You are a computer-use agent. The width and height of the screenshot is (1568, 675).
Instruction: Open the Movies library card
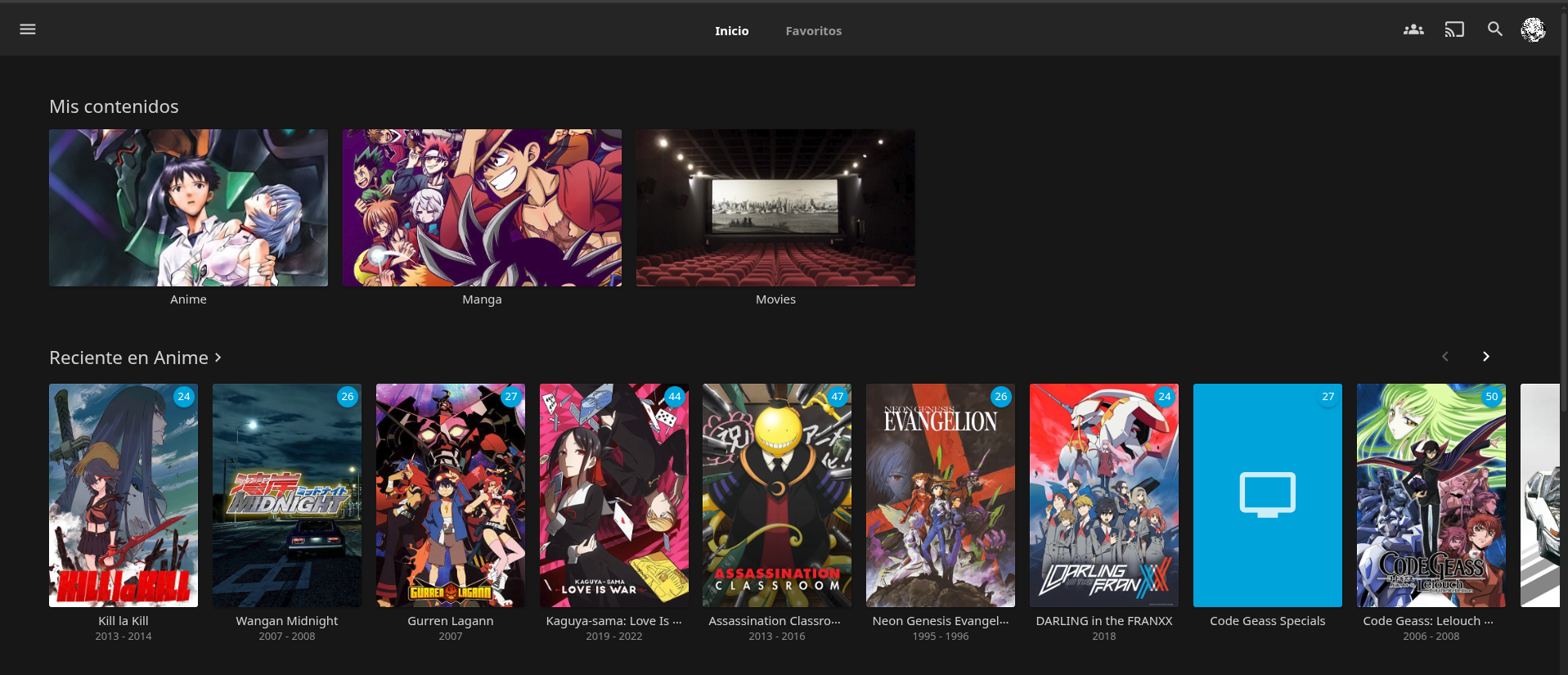coord(775,208)
